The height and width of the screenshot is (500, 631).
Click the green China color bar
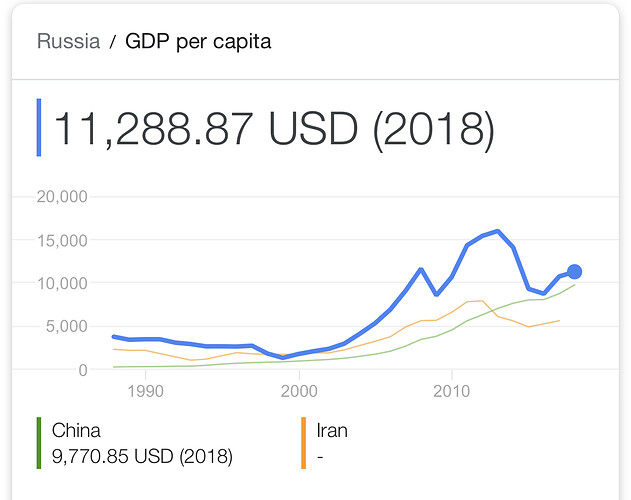[x=39, y=443]
